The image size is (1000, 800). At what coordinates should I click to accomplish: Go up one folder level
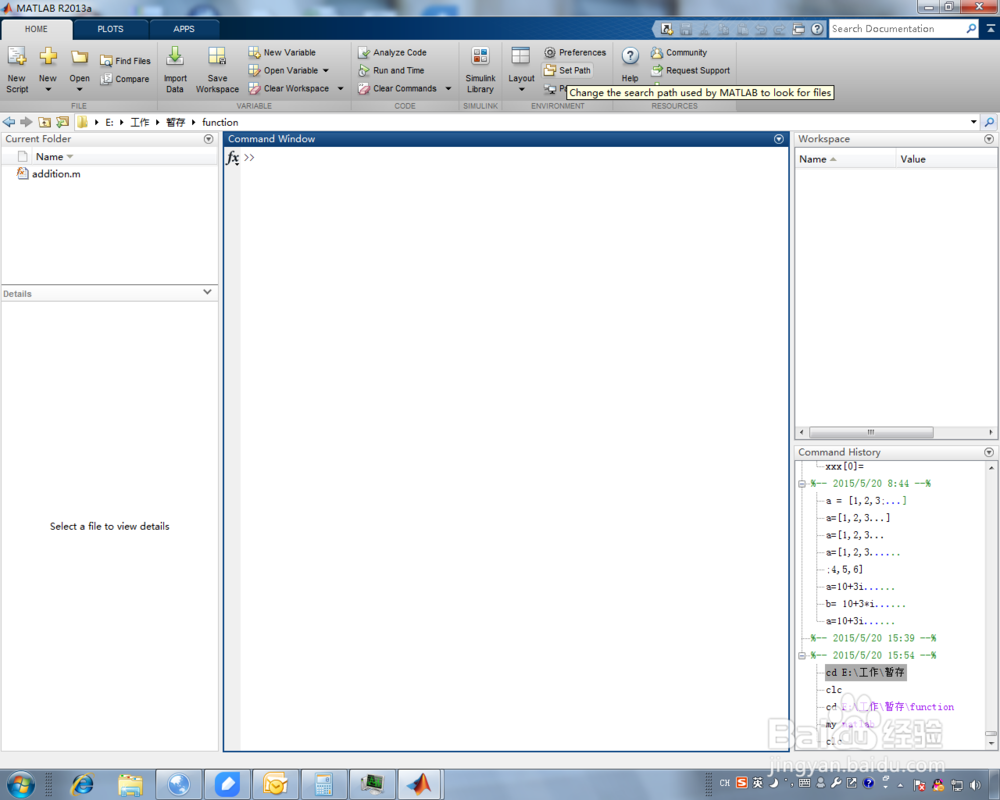click(x=45, y=122)
